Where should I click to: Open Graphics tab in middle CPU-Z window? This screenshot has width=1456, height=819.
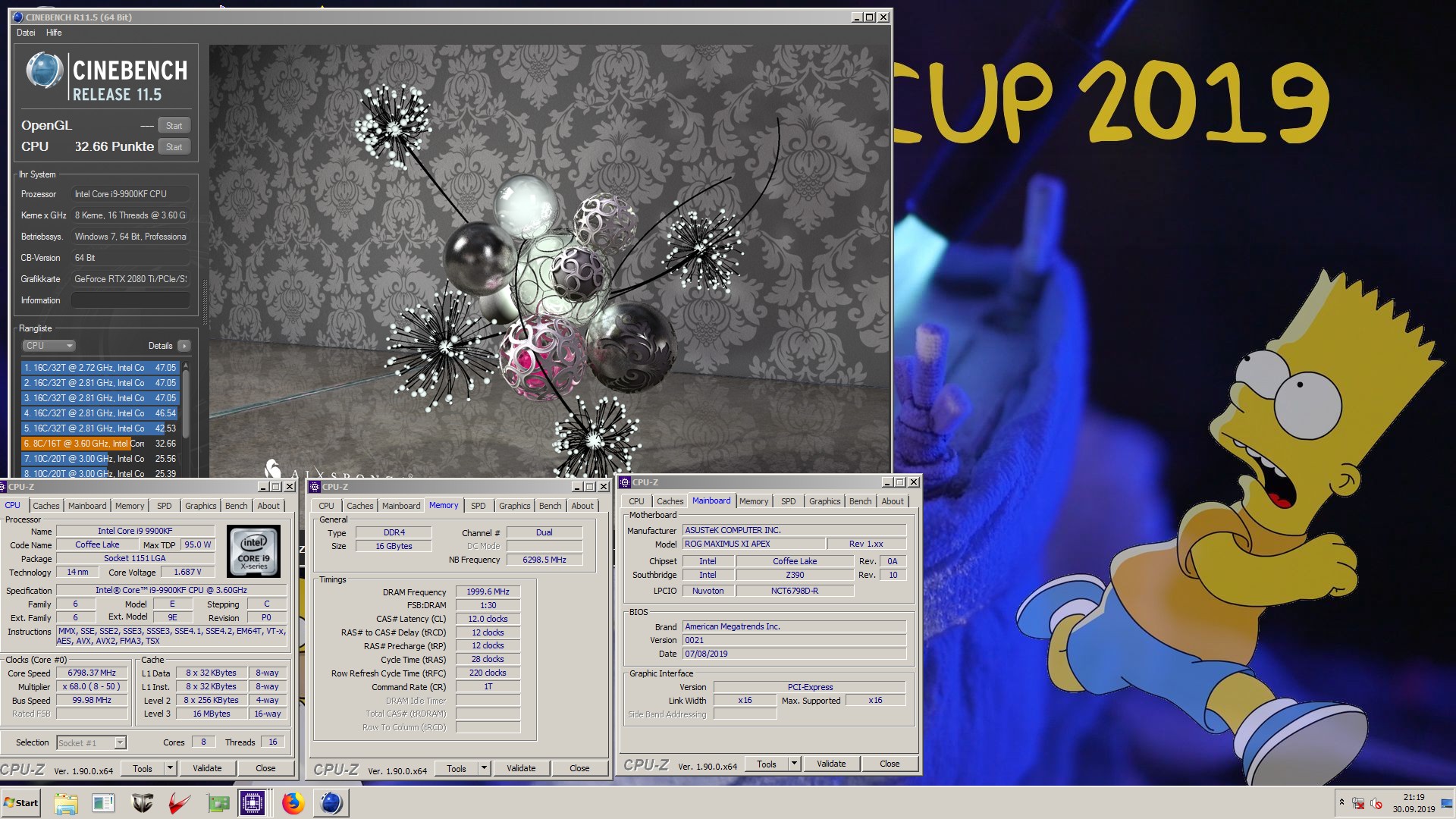tap(515, 506)
